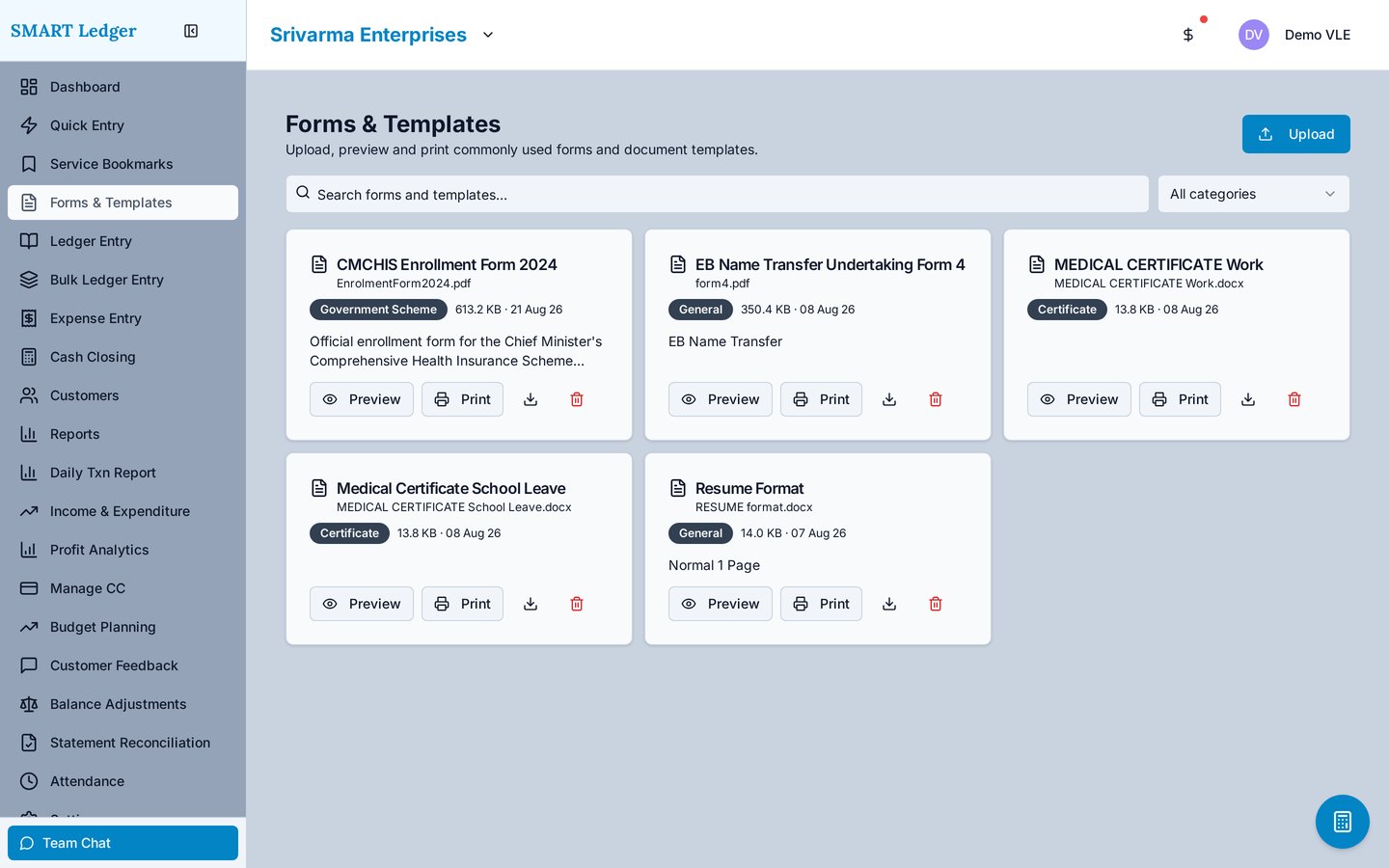Click the search forms and templates field
The image size is (1389, 868).
[717, 194]
